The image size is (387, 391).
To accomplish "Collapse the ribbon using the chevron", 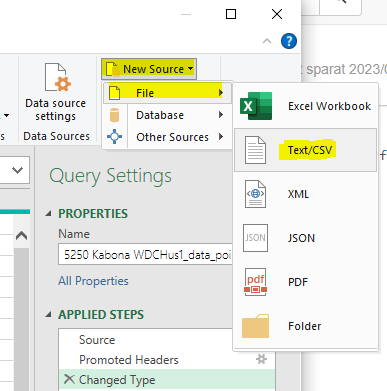I will click(x=267, y=41).
